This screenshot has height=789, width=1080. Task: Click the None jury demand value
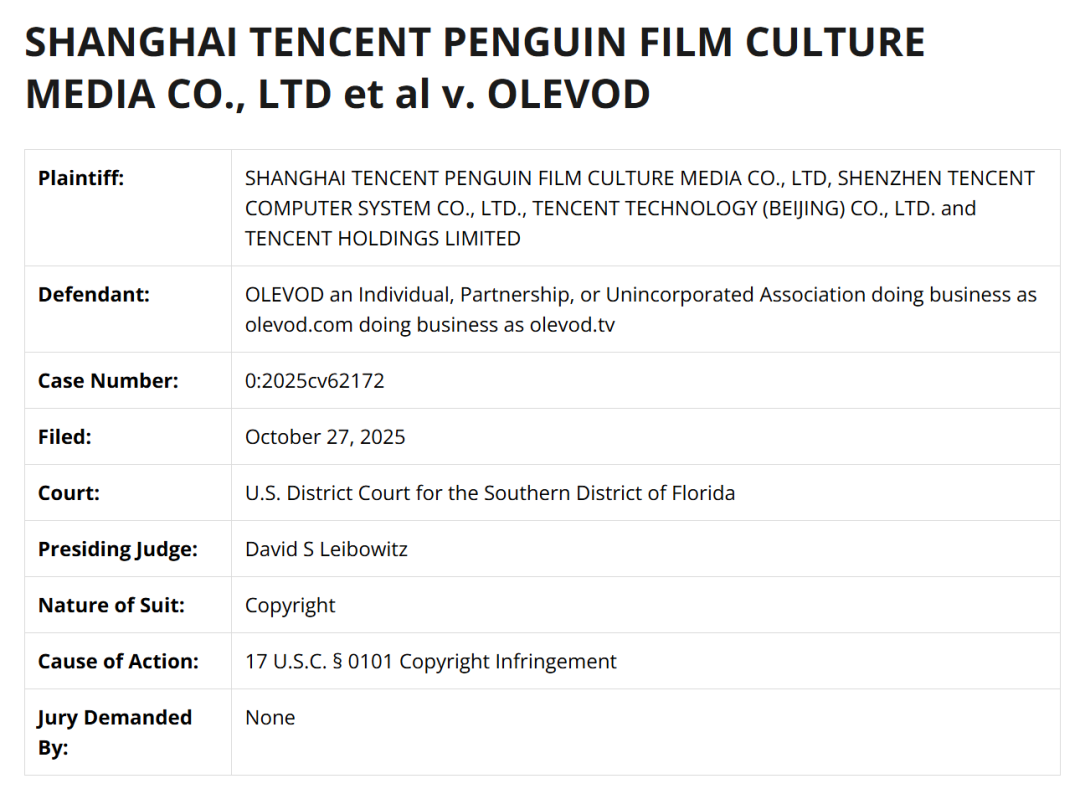coord(270,718)
